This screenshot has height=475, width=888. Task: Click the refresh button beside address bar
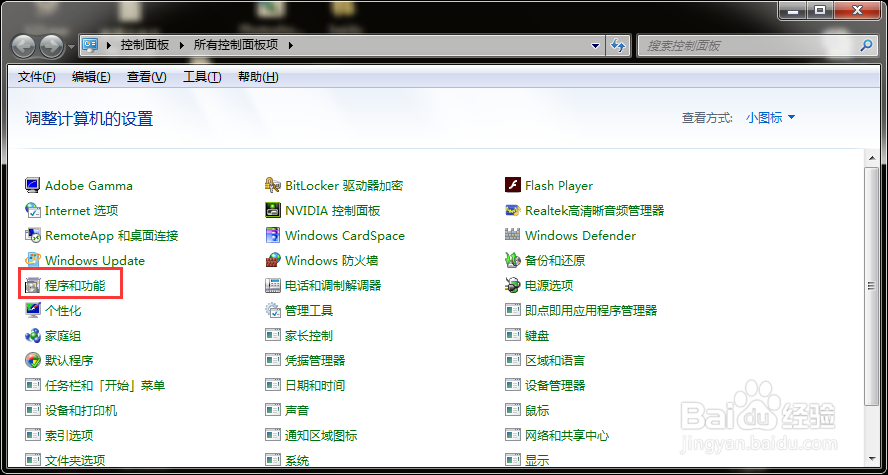pos(618,45)
